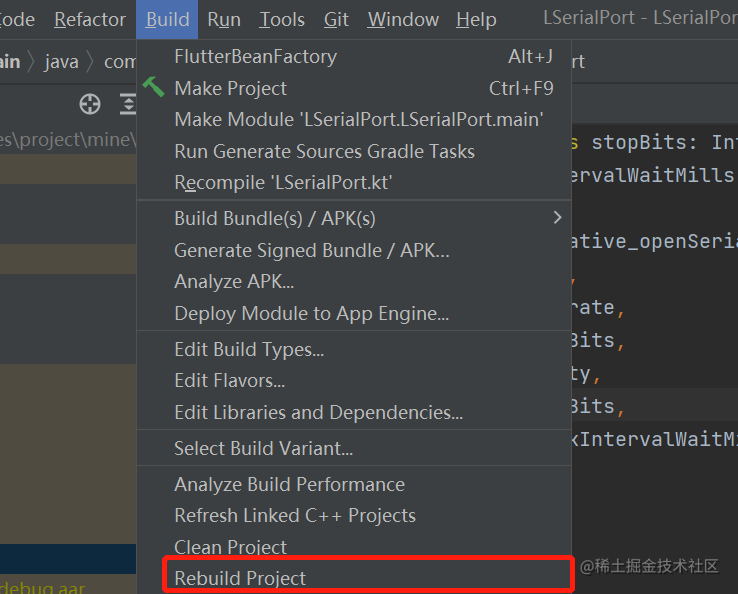Click the locate/select opened file target icon

[90, 104]
